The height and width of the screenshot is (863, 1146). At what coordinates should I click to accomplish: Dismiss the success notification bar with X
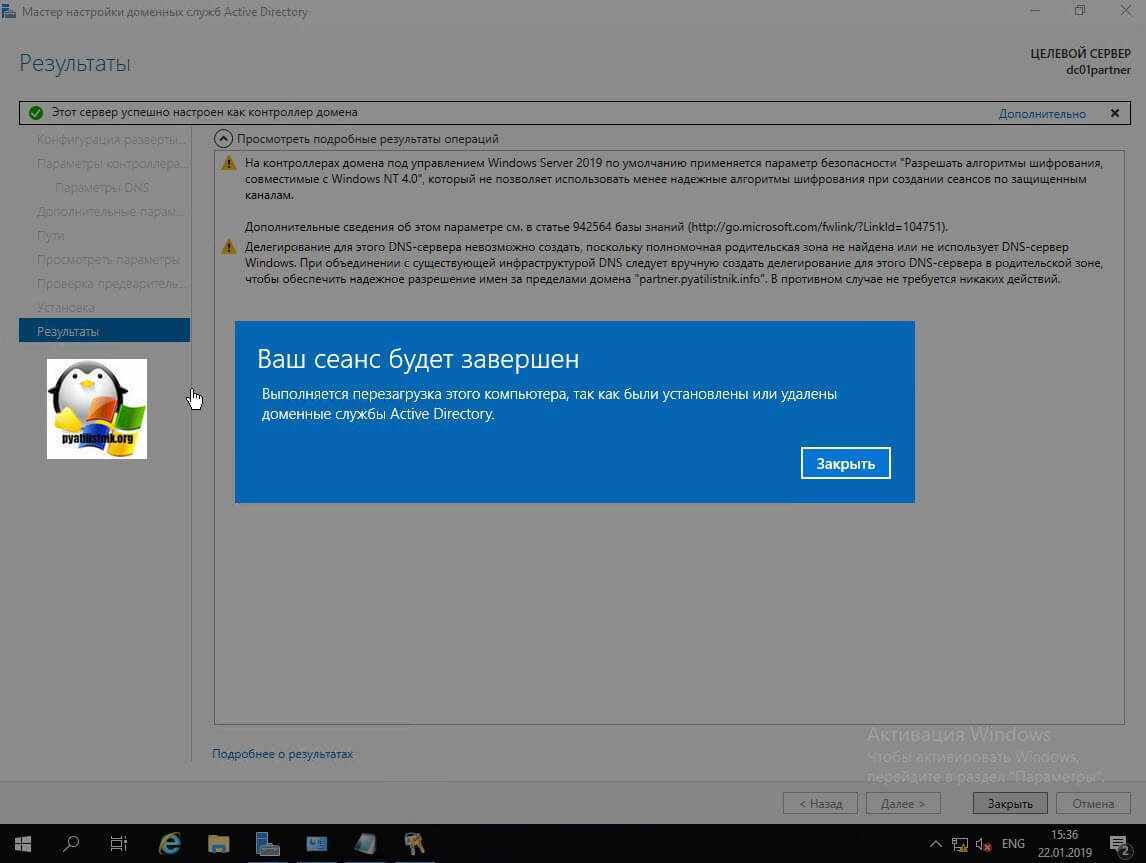(x=1115, y=113)
